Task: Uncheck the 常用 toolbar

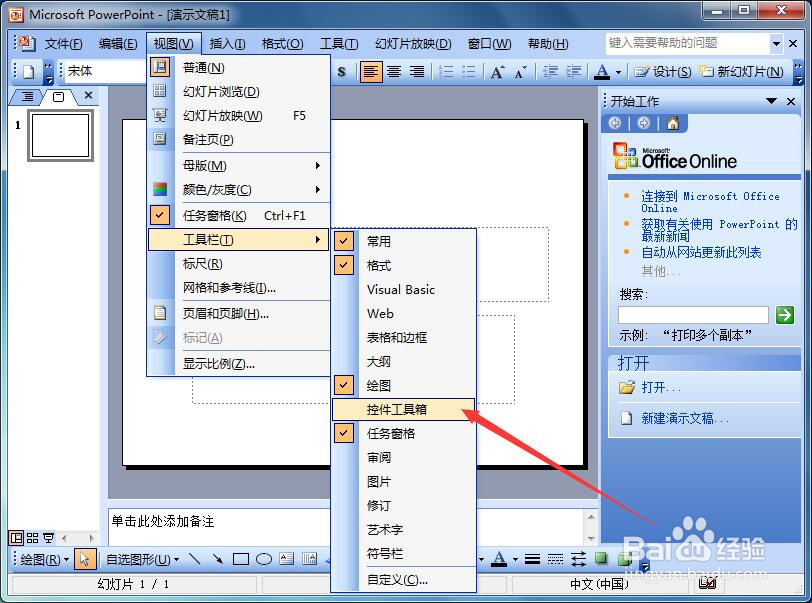Action: 403,241
